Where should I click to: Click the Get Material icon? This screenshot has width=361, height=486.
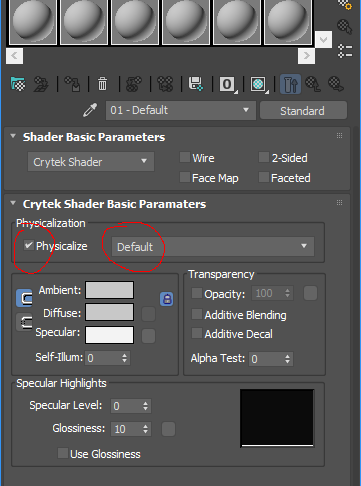[18, 84]
